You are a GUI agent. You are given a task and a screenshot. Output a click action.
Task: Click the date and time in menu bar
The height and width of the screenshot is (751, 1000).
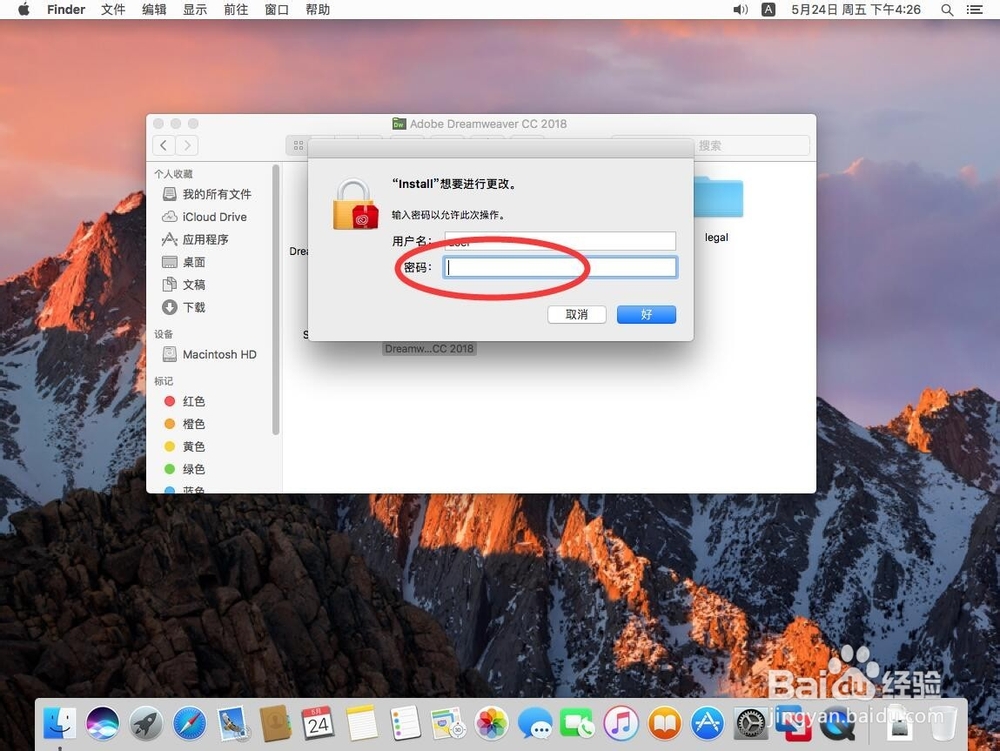coord(856,10)
